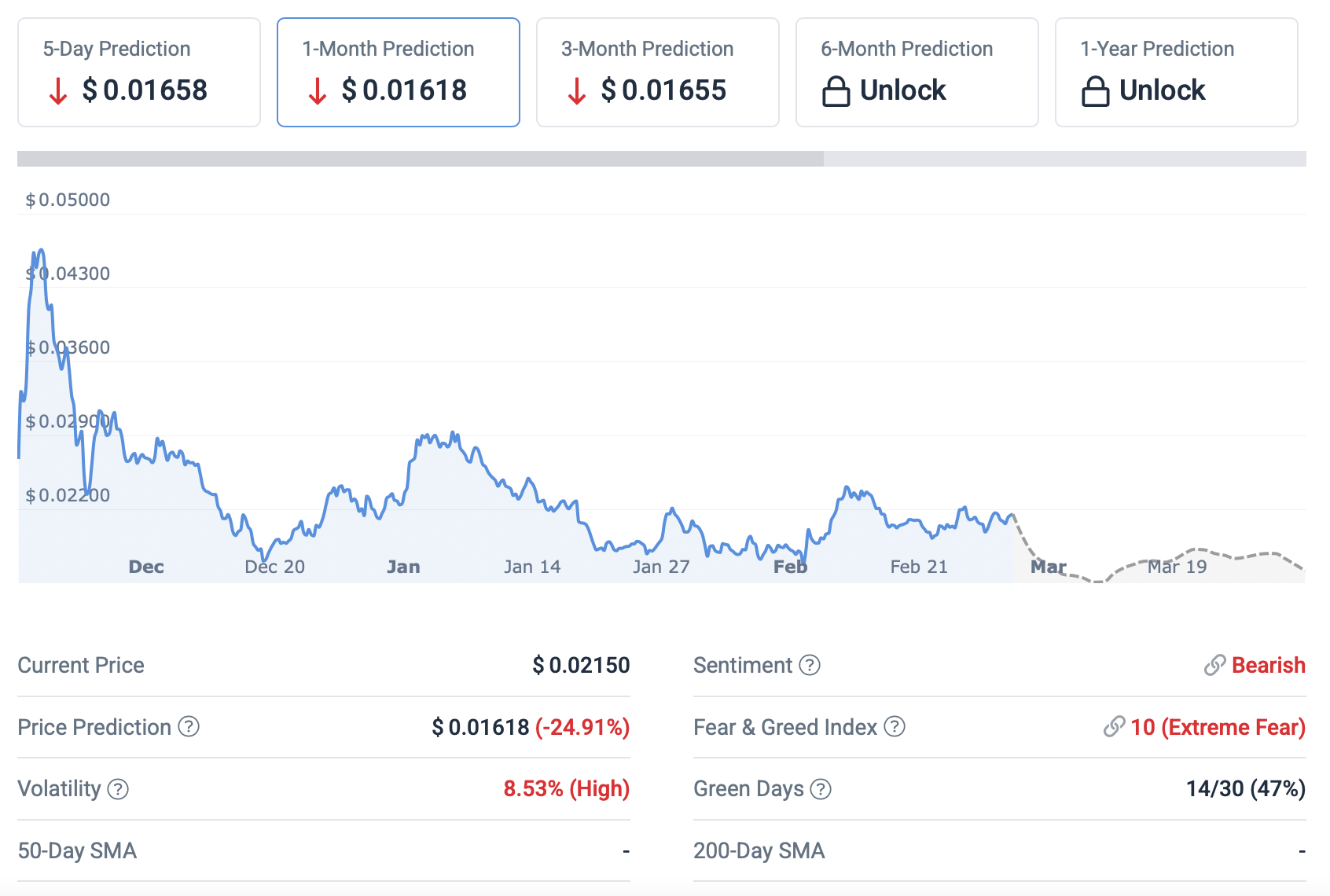Click the light gray scrollbar track on right
The image size is (1330, 896).
click(x=1064, y=159)
